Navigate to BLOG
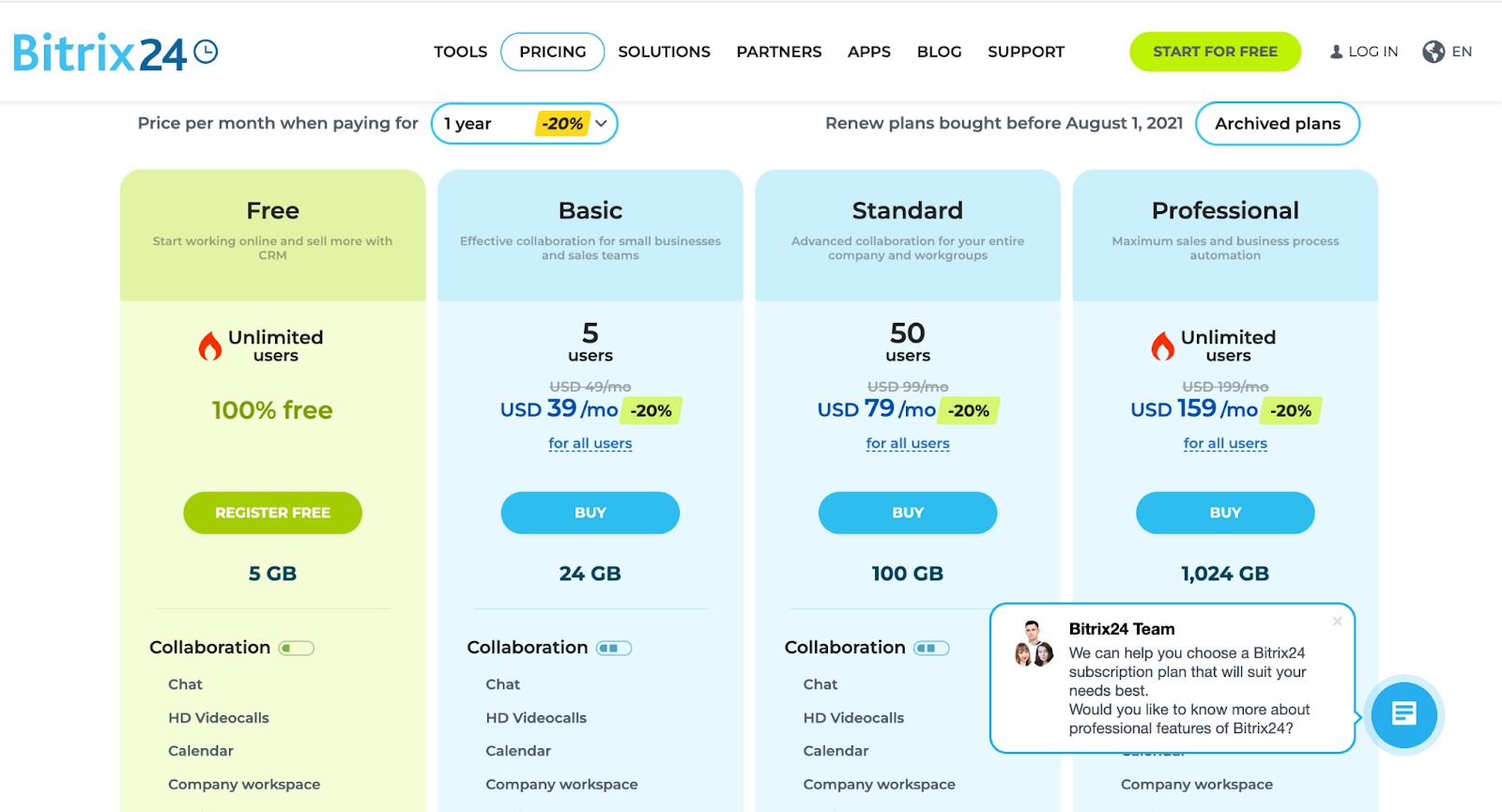1502x812 pixels. pyautogui.click(x=939, y=52)
